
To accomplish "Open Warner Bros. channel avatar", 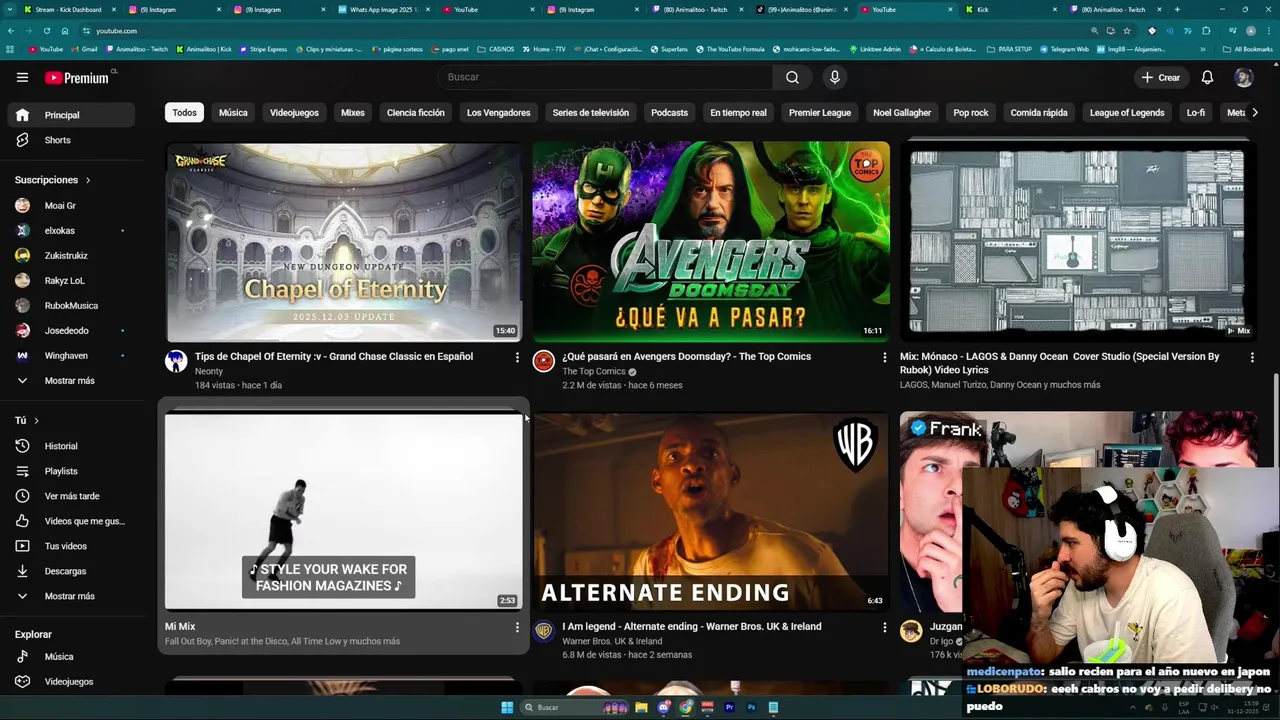I will point(543,631).
